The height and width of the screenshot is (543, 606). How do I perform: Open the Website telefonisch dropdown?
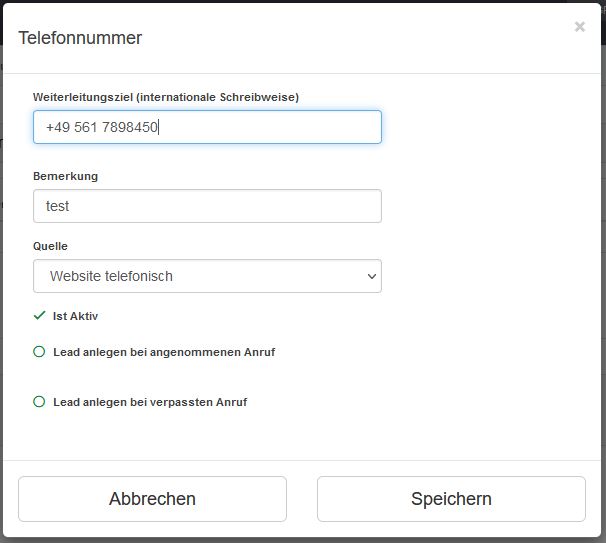point(207,276)
